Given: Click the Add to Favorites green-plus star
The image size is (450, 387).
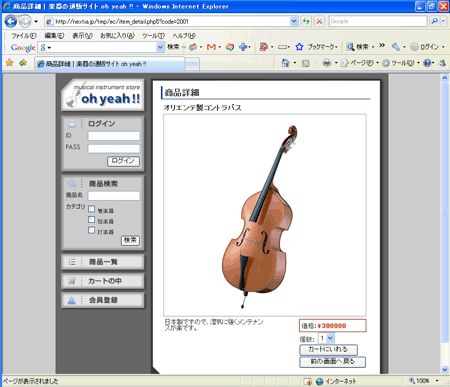Looking at the screenshot, I should pos(23,63).
